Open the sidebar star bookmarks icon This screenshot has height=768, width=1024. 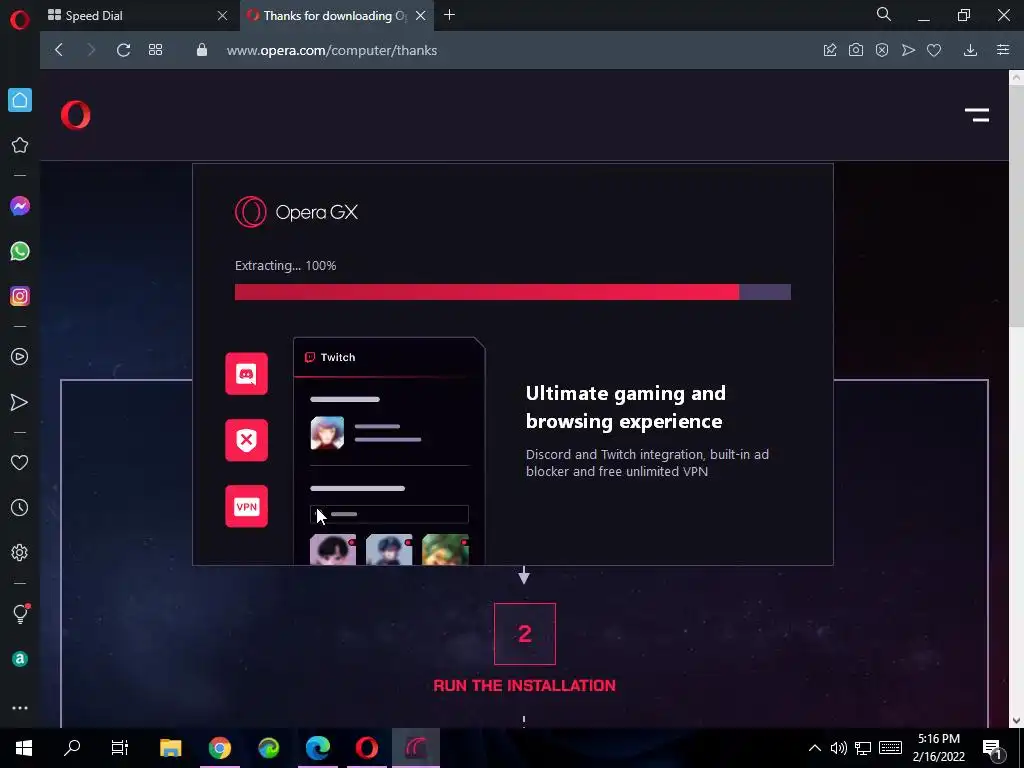click(x=20, y=145)
